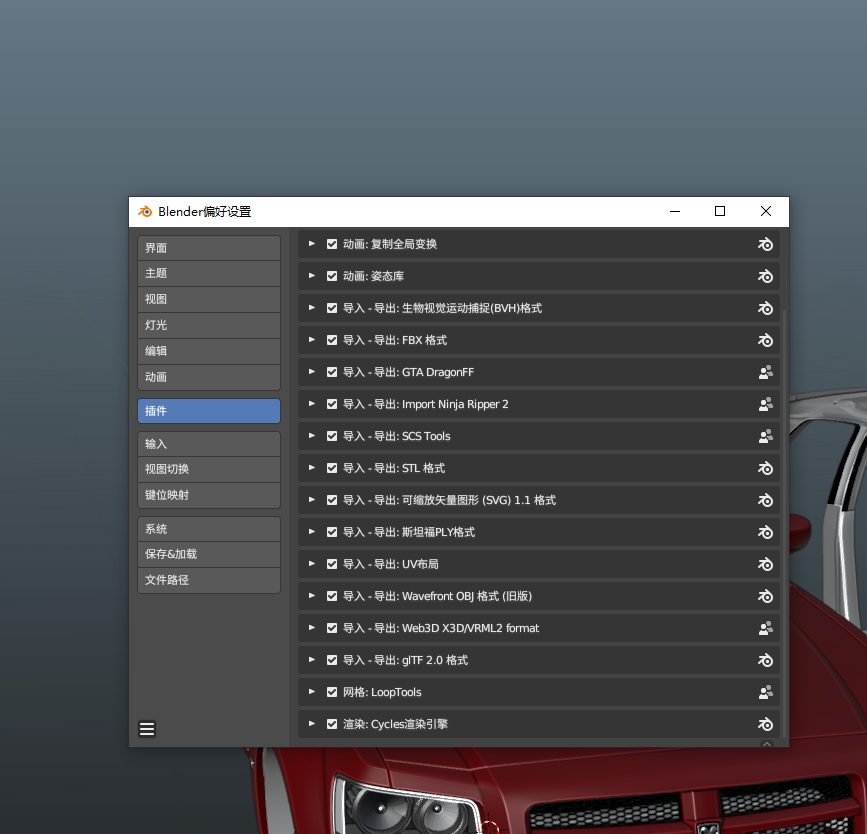Click Blender icon on SVG 1.1 格式 row

tap(765, 501)
